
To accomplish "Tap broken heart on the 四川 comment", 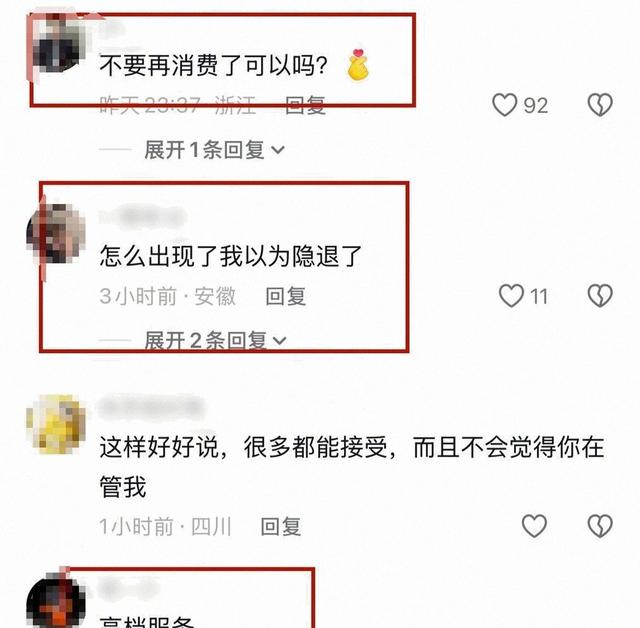I will (x=600, y=526).
